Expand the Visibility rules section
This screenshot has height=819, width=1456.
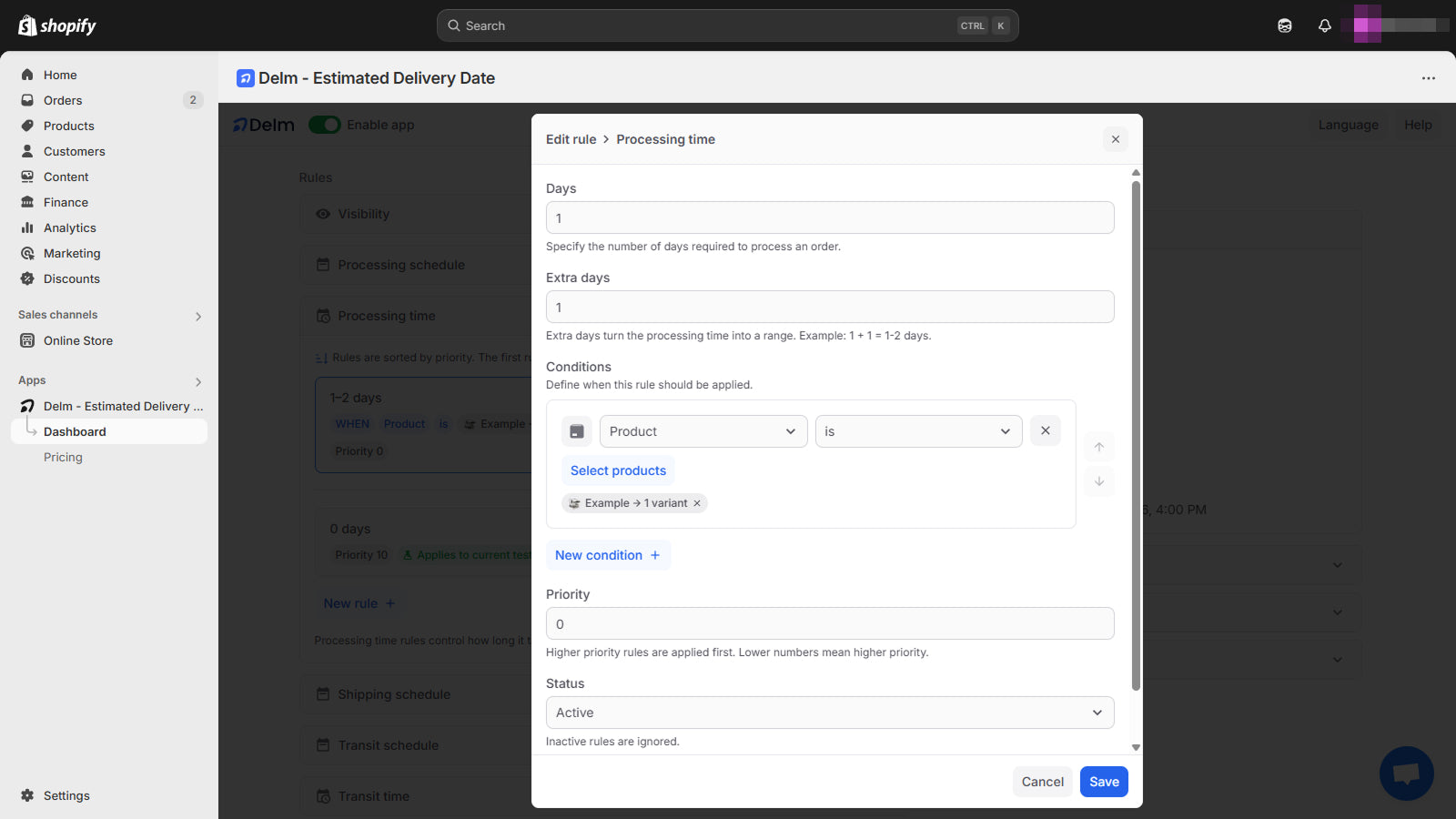coord(416,214)
